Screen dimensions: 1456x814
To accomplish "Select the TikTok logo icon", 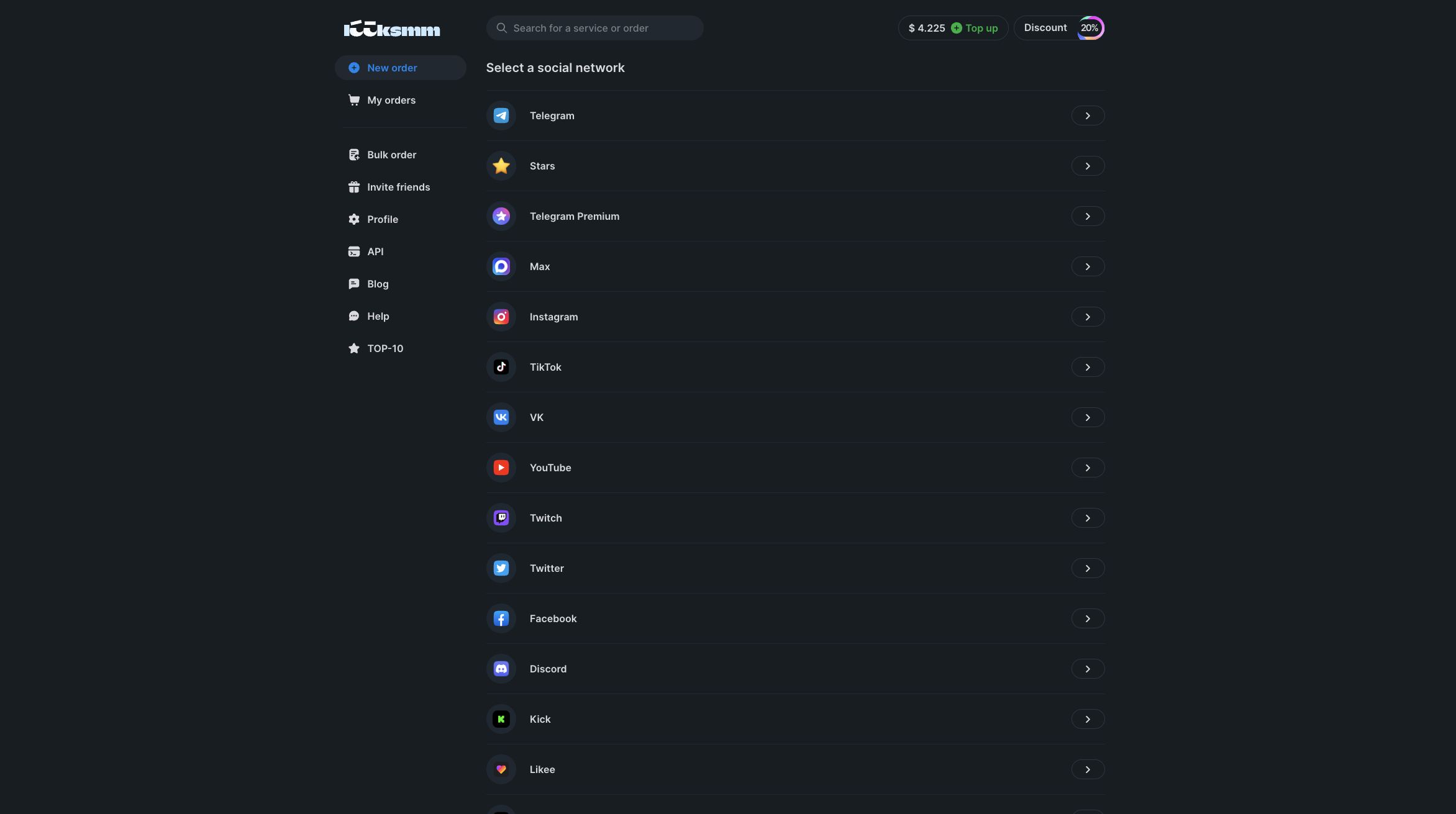I will [x=501, y=367].
